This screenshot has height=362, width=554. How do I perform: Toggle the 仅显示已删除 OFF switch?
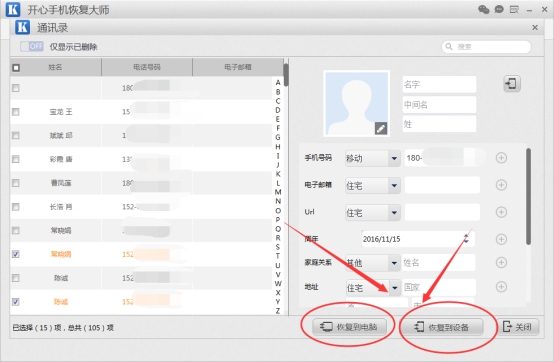32,46
